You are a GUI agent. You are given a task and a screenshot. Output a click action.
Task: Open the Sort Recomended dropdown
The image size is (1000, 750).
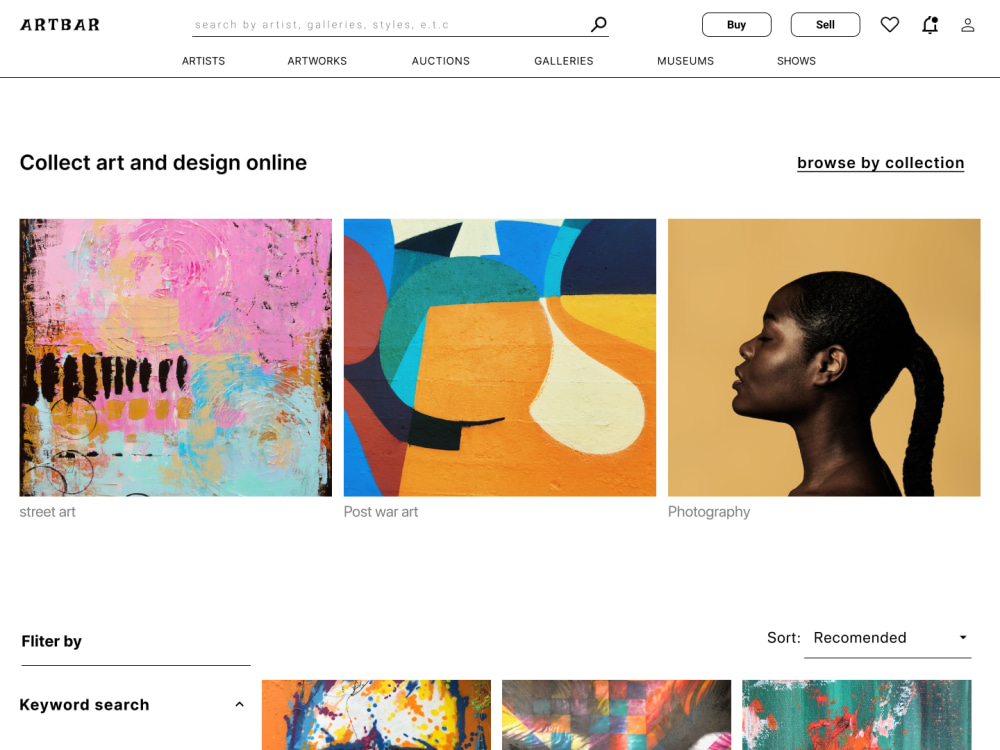click(888, 638)
